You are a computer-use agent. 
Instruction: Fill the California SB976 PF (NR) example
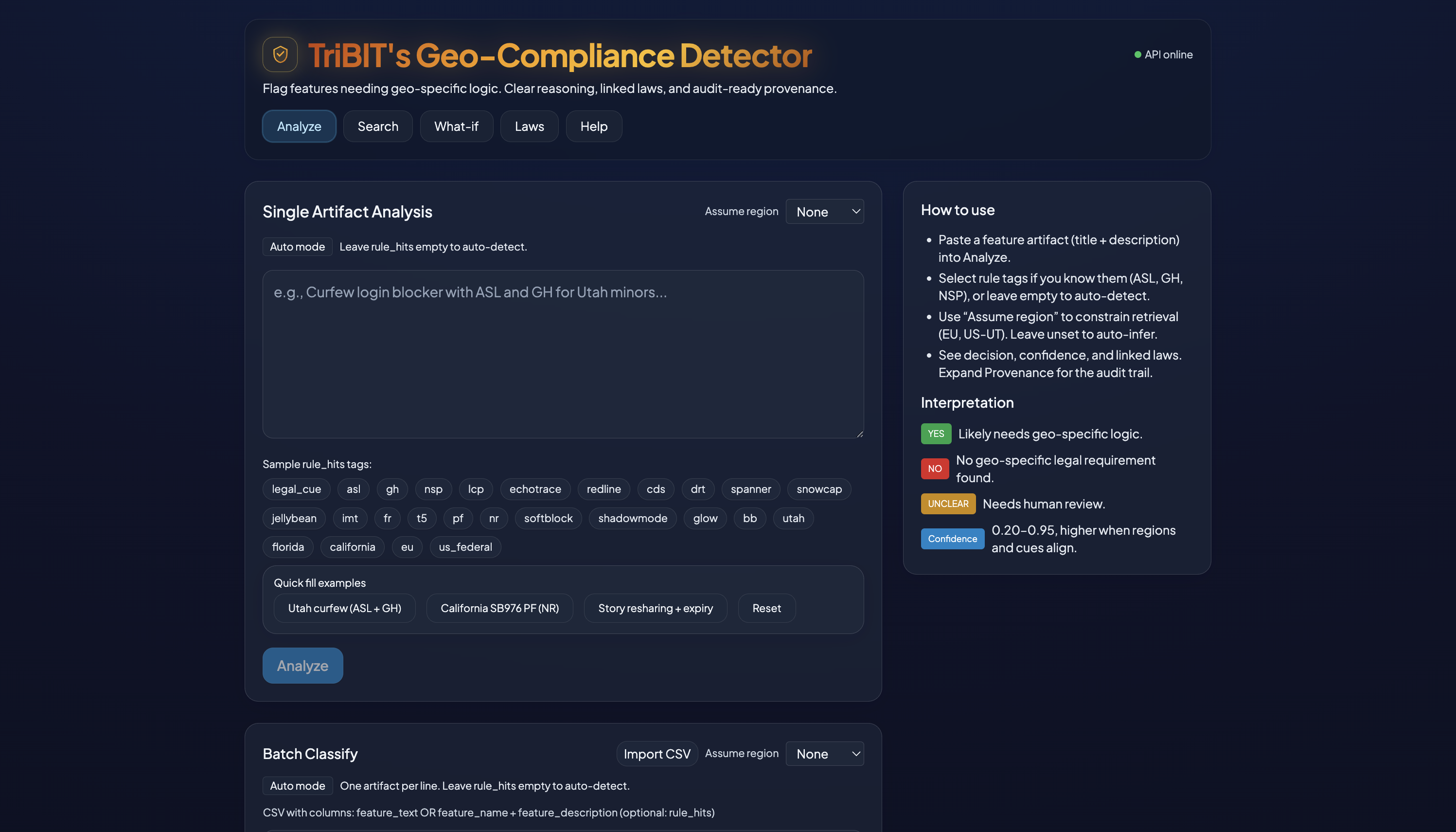[499, 608]
